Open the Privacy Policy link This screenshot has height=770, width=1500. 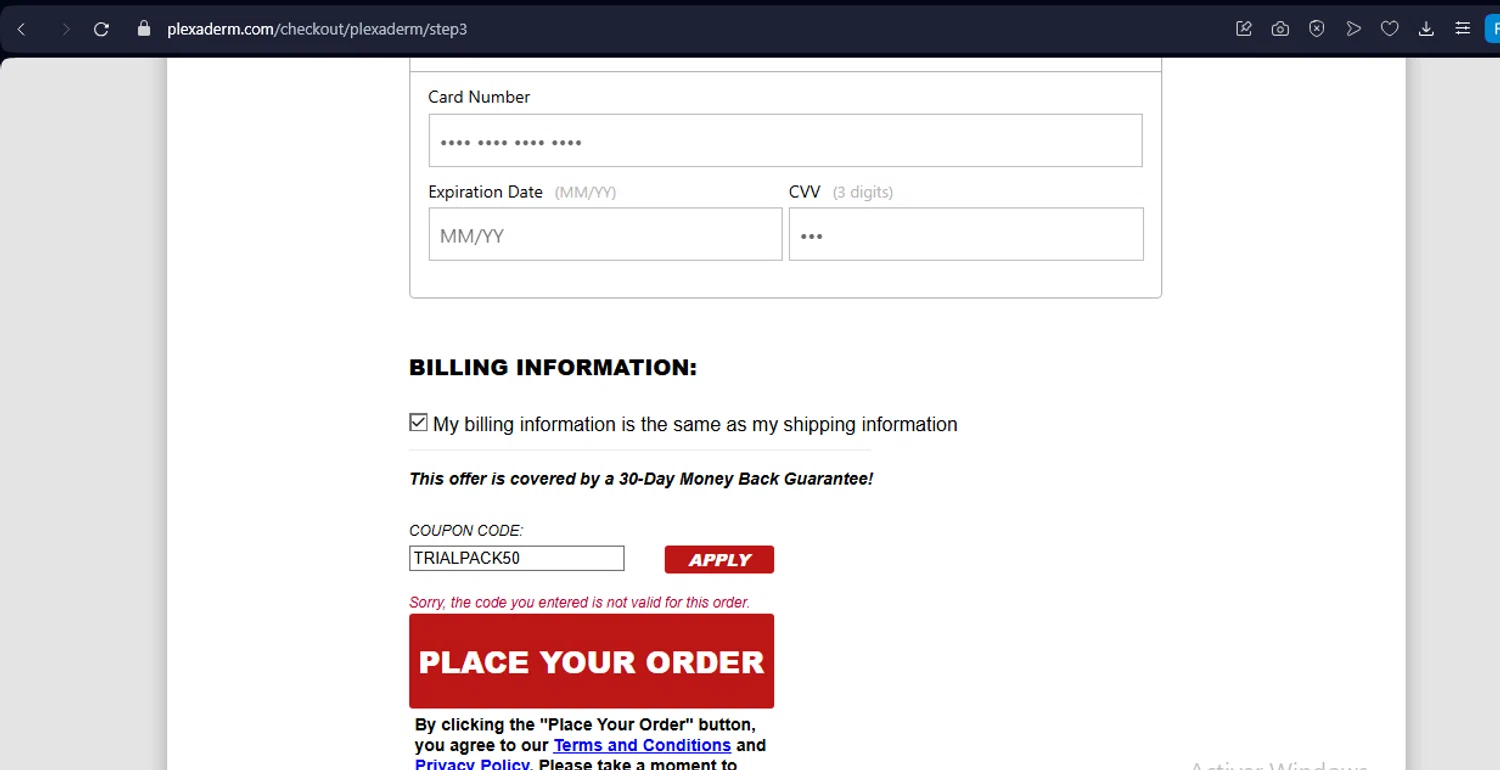(x=472, y=764)
